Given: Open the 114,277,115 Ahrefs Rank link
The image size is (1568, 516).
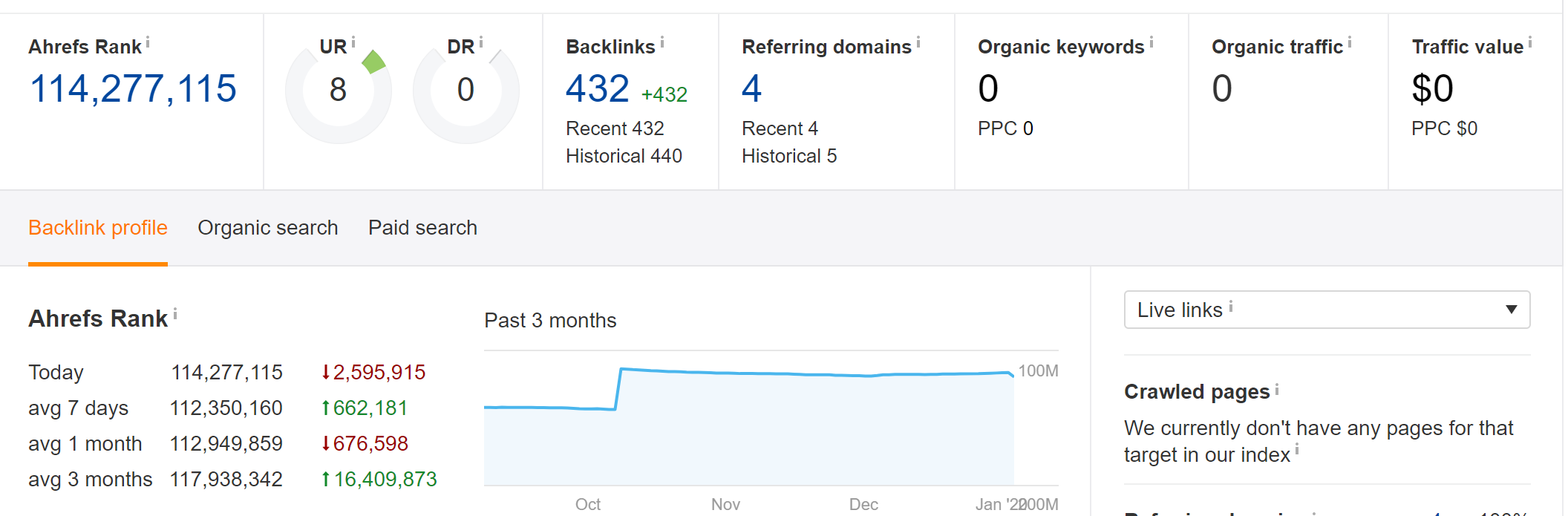Looking at the screenshot, I should click(x=133, y=89).
